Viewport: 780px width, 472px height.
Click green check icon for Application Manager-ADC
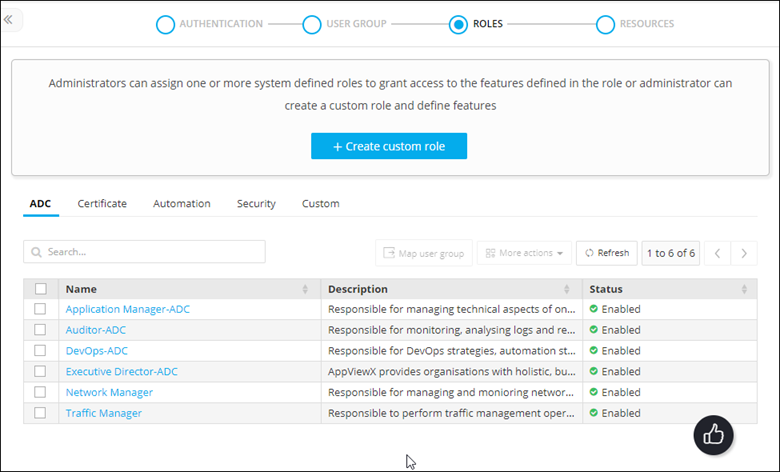point(593,308)
